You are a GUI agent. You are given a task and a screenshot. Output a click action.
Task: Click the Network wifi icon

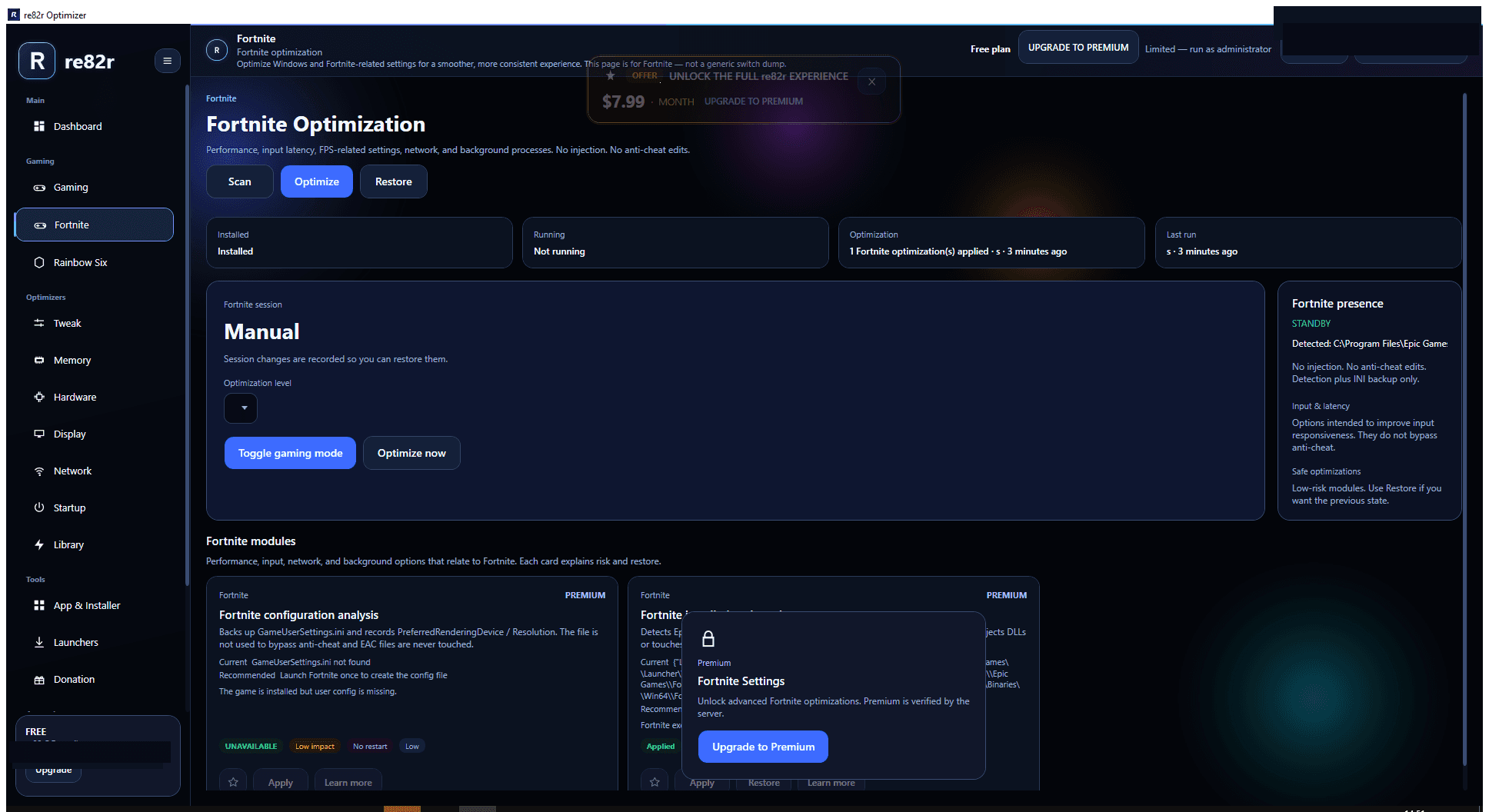click(x=39, y=471)
